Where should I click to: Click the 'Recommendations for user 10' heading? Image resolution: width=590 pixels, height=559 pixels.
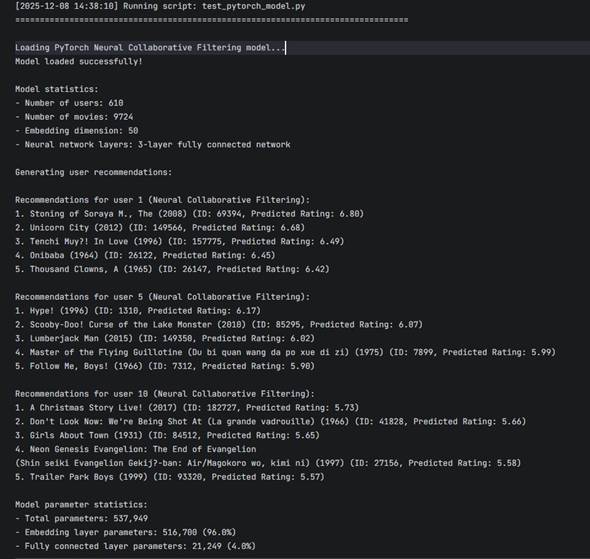coord(165,394)
